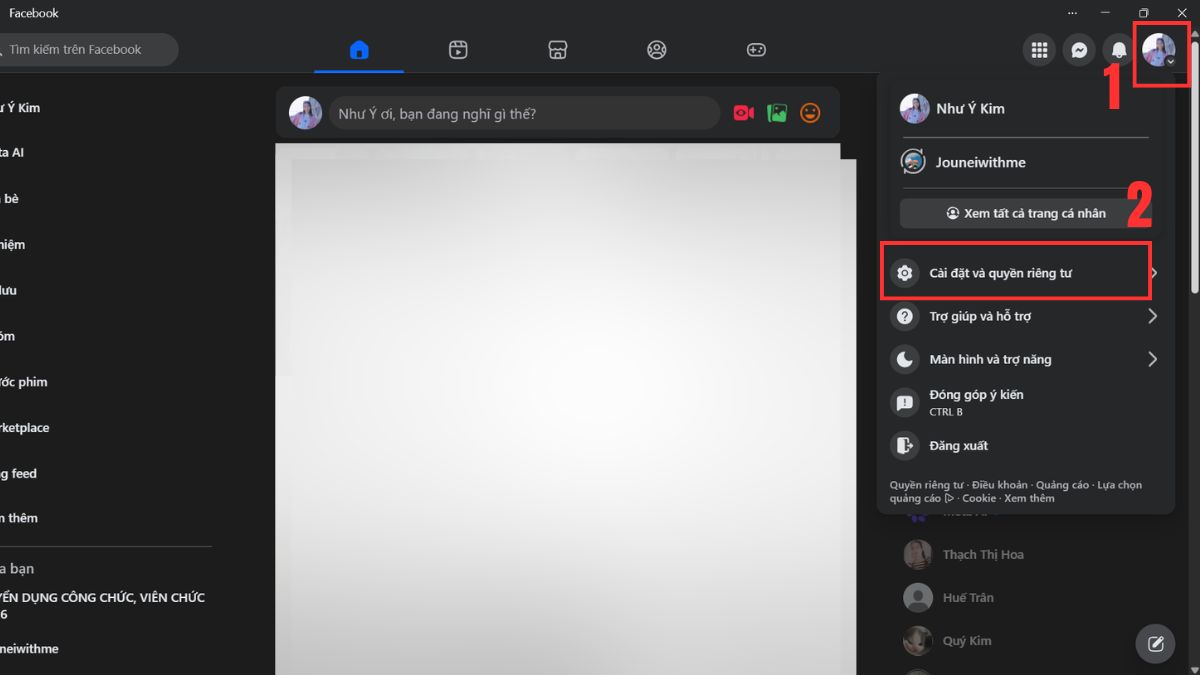This screenshot has width=1200, height=675.
Task: Click the logout door icon
Action: click(x=905, y=445)
